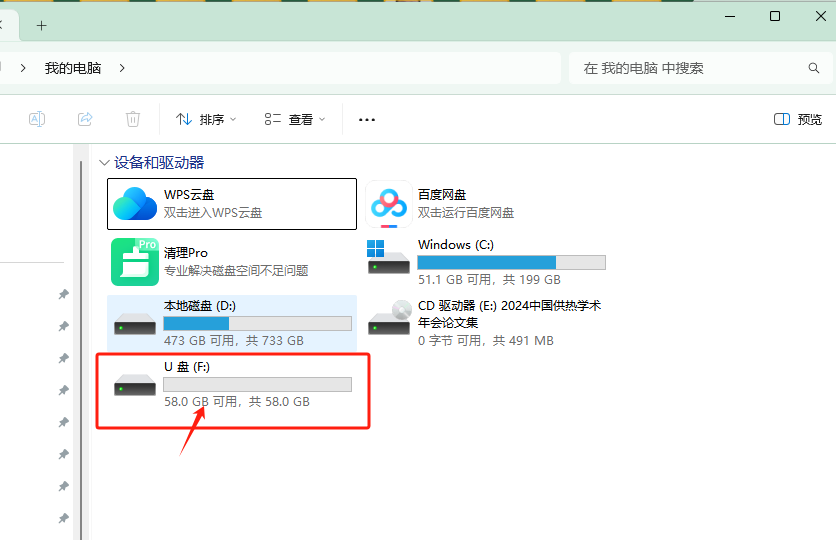Open the 查看 view dropdown
836x540 pixels.
pyautogui.click(x=295, y=119)
